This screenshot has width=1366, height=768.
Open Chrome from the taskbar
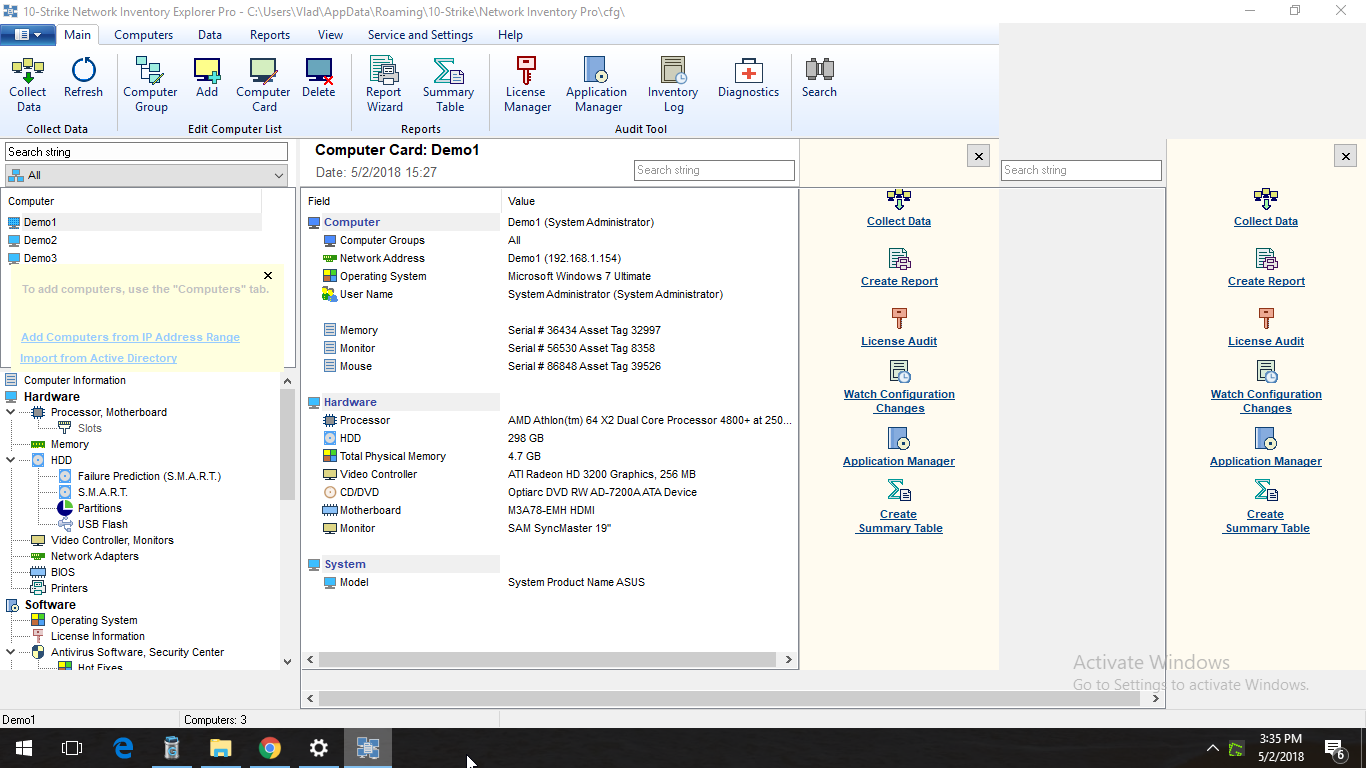[x=269, y=748]
